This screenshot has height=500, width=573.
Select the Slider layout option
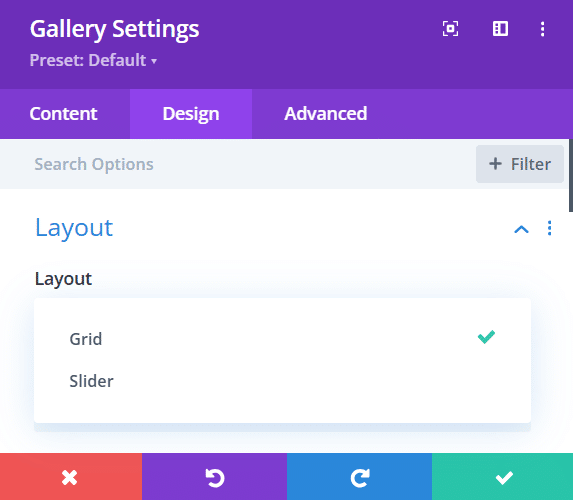tap(282, 381)
